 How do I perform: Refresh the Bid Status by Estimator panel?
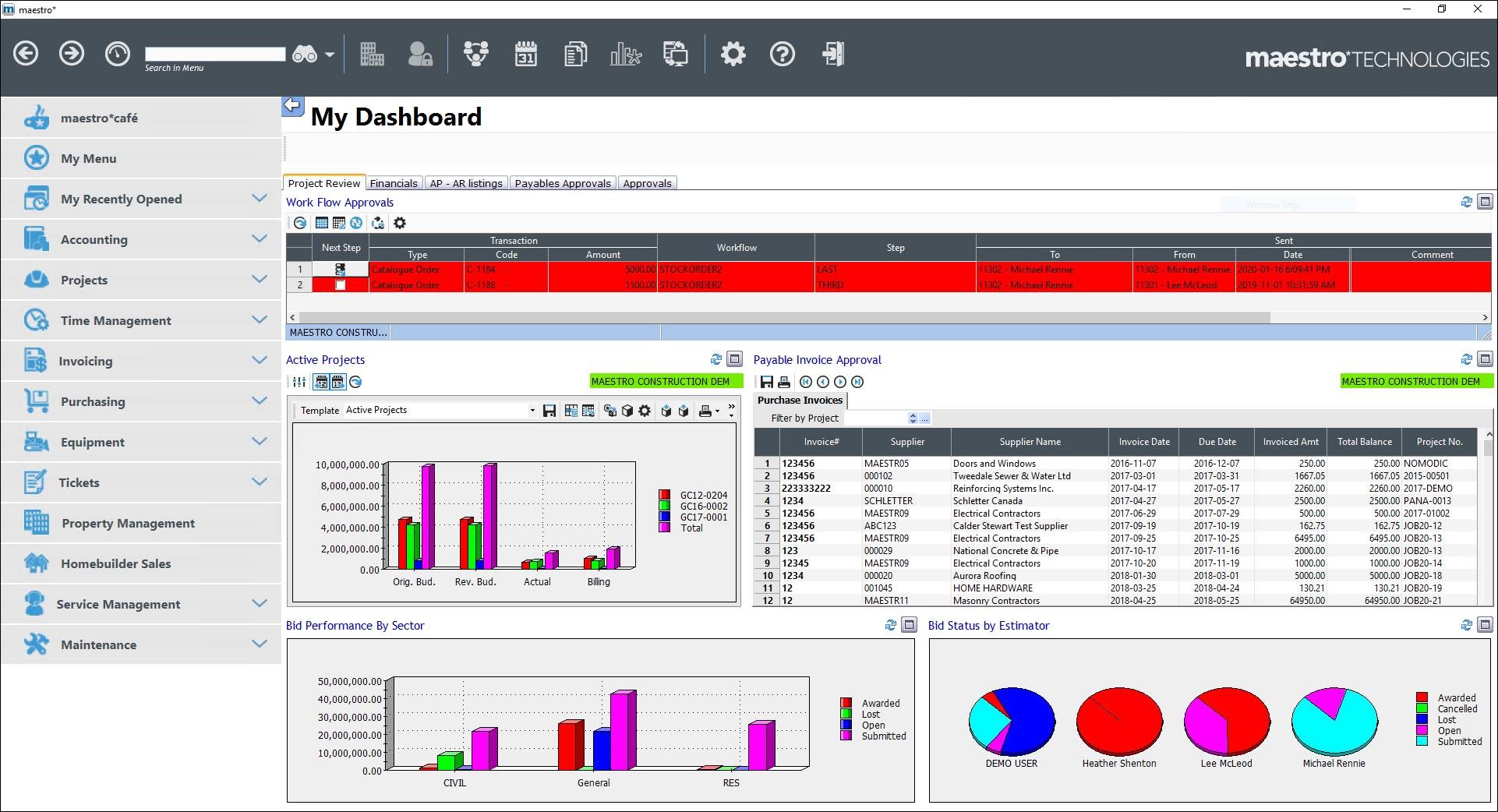pyautogui.click(x=1467, y=625)
